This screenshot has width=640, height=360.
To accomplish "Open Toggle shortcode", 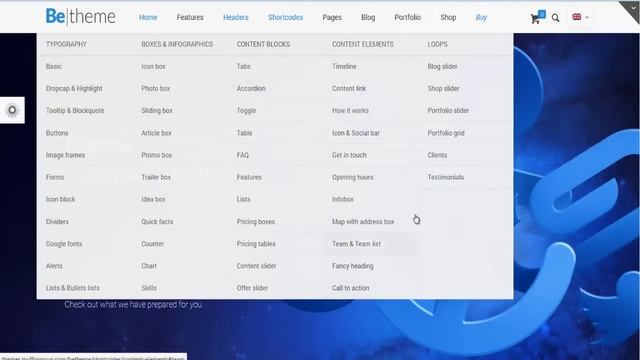I will coord(246,111).
